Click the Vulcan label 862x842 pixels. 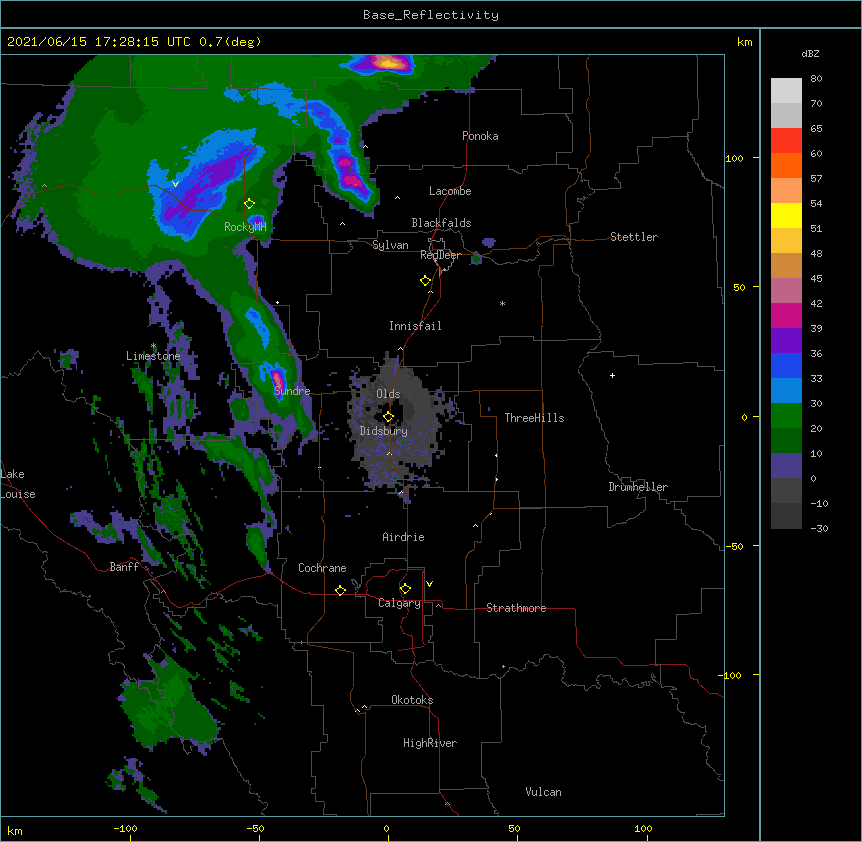(x=543, y=792)
